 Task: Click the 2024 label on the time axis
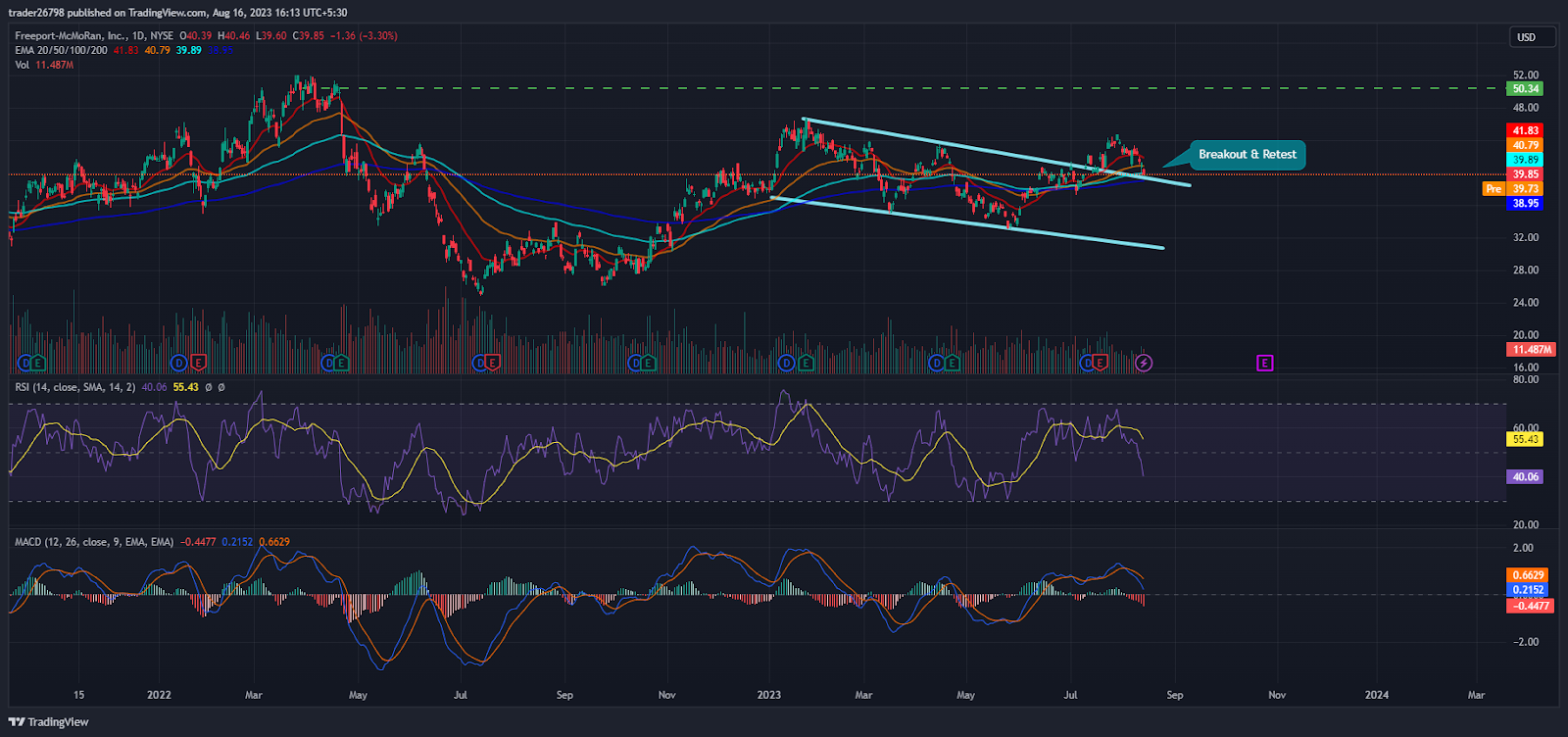[1377, 695]
